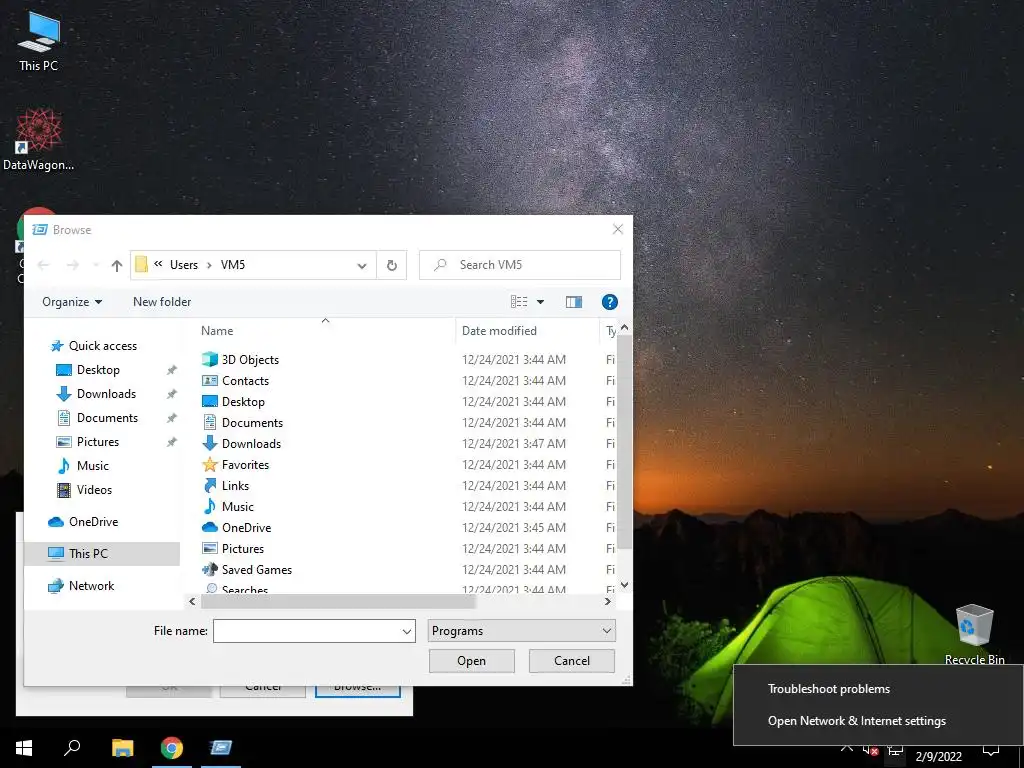Click the Search VM5 box
This screenshot has height=768, width=1024.
tap(520, 265)
